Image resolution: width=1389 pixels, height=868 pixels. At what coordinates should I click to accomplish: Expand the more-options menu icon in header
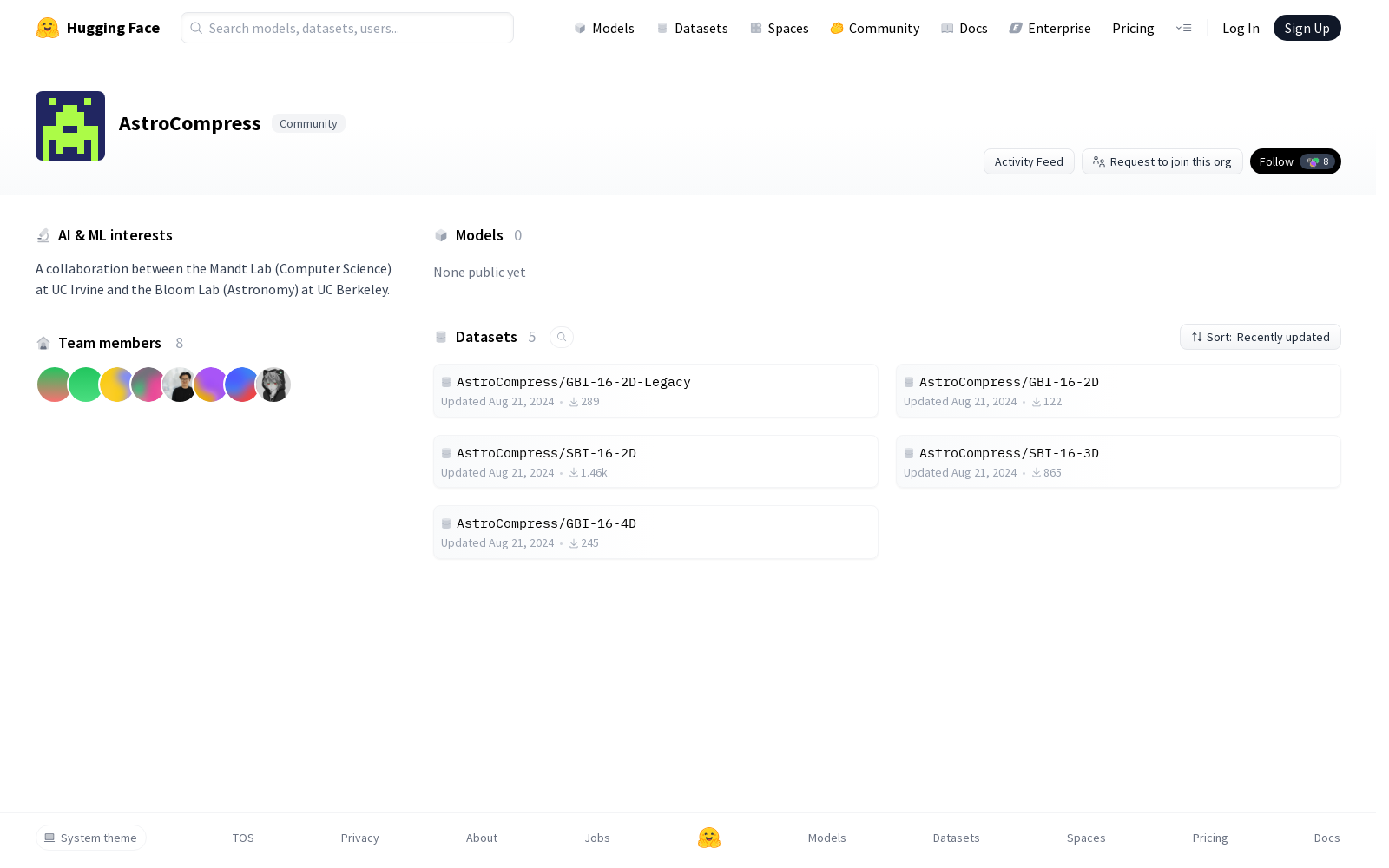[1183, 28]
